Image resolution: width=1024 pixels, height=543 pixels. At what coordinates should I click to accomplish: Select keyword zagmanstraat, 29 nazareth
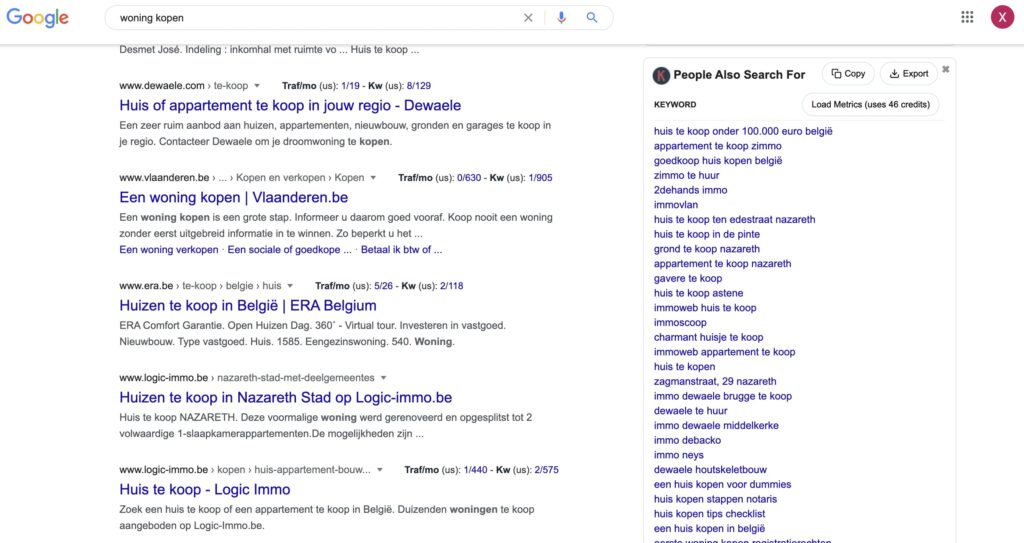(715, 381)
